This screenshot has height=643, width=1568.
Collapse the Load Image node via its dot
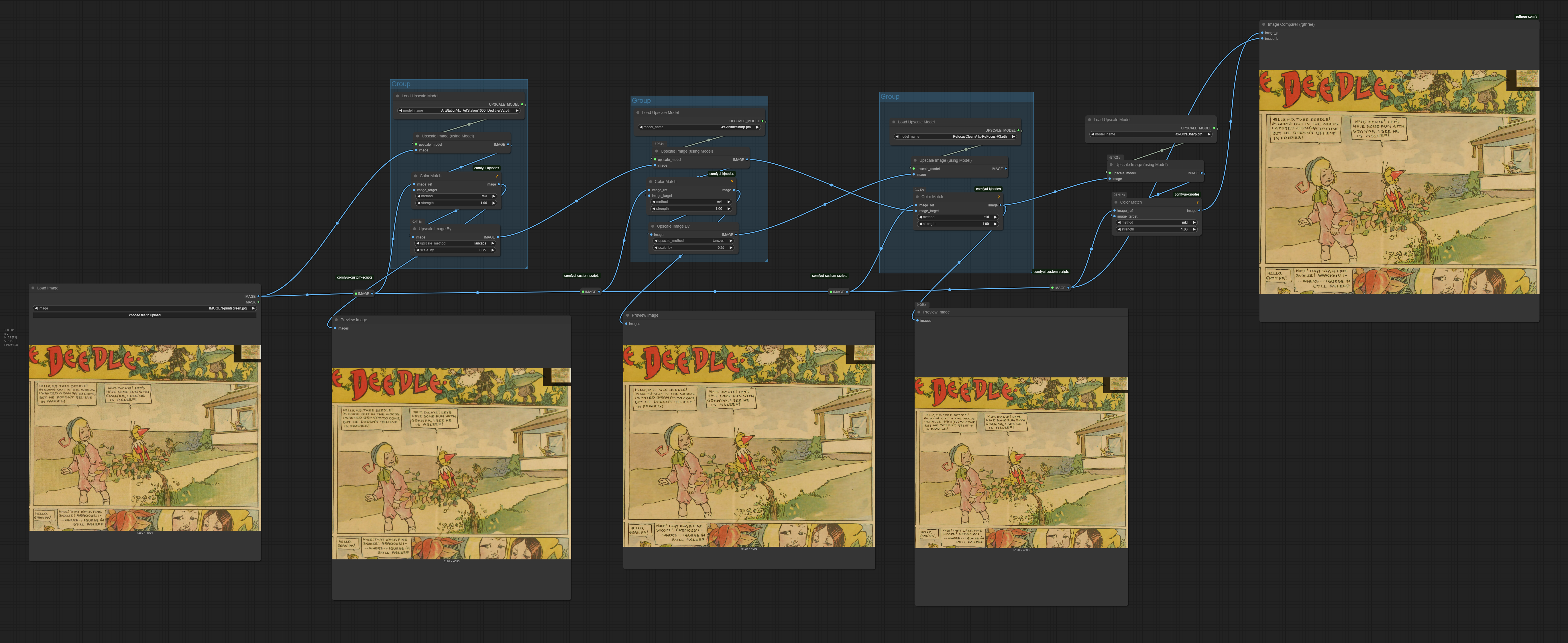pos(33,288)
